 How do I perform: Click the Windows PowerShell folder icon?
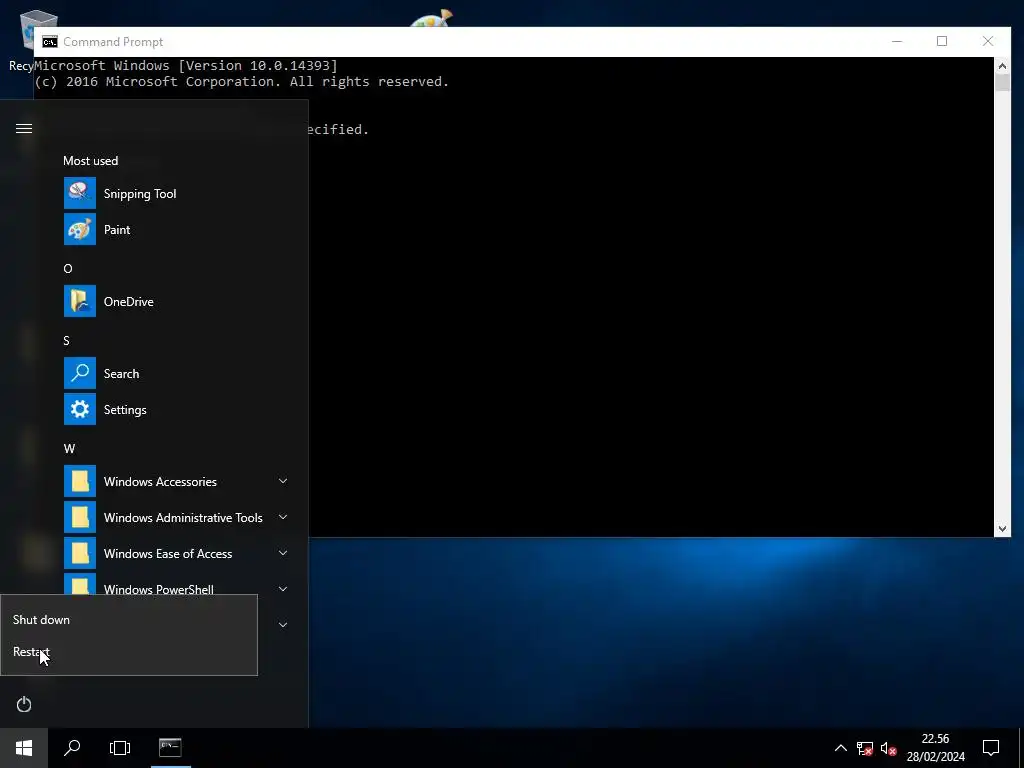80,584
